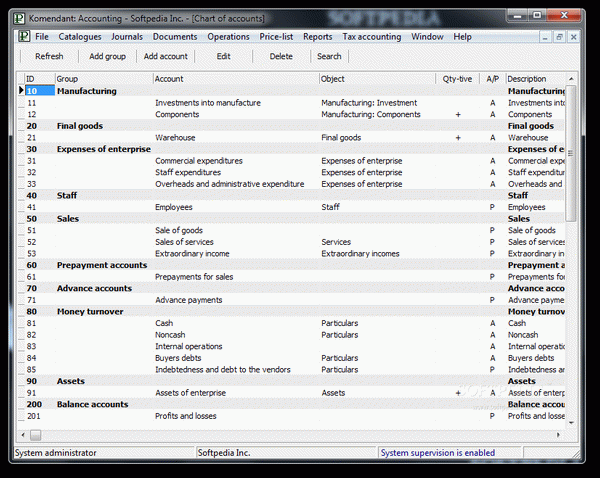
Task: Click the Refresh toolbar button
Action: click(x=49, y=56)
